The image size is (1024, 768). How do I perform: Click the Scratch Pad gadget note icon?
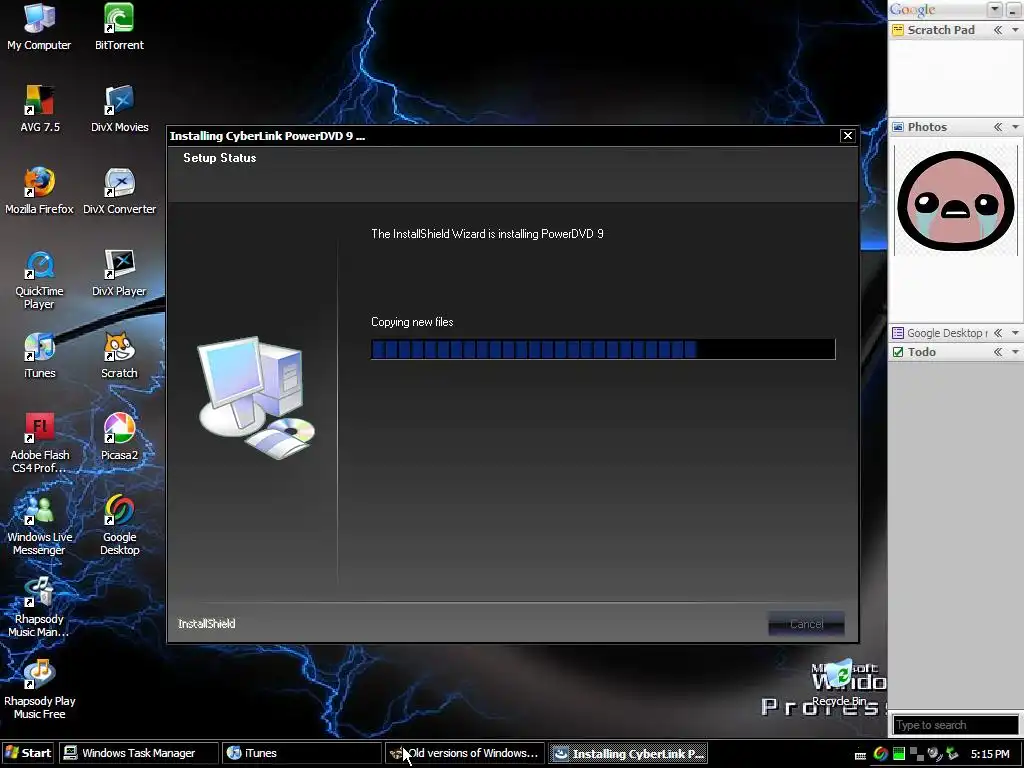(x=898, y=30)
